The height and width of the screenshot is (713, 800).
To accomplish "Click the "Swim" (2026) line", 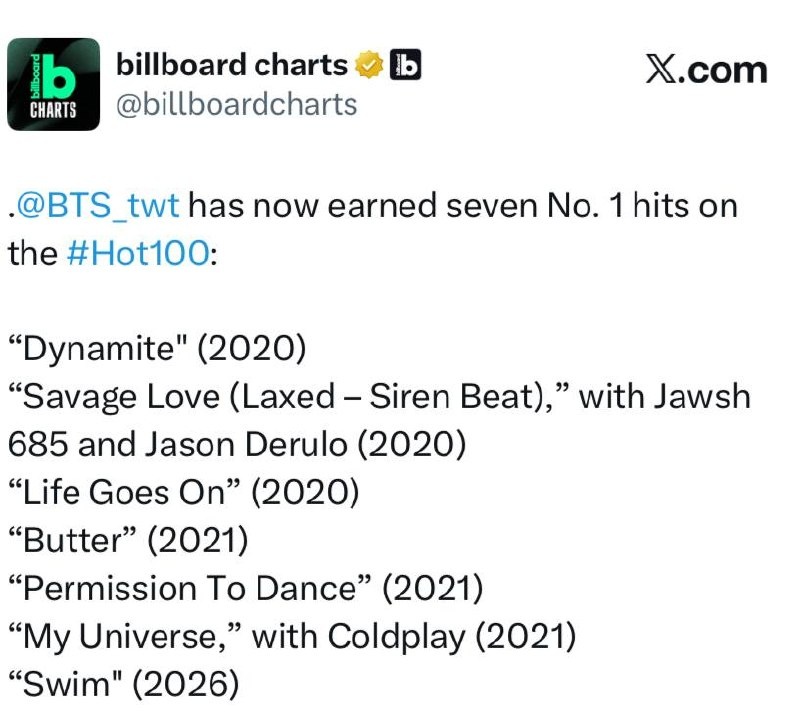I will pyautogui.click(x=124, y=684).
